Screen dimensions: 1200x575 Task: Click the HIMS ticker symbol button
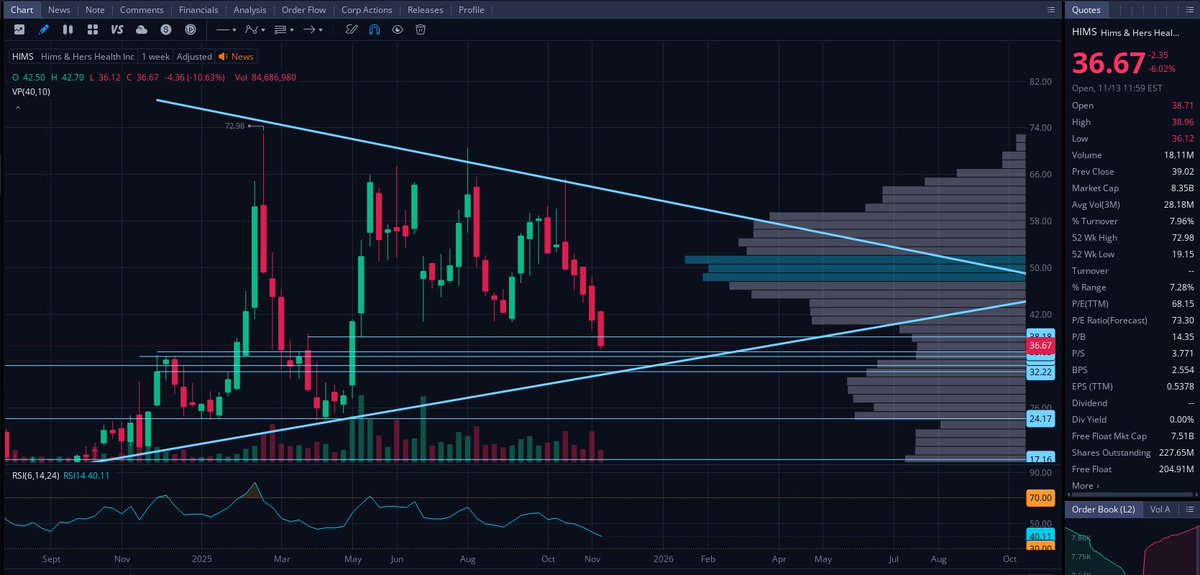pyautogui.click(x=23, y=57)
